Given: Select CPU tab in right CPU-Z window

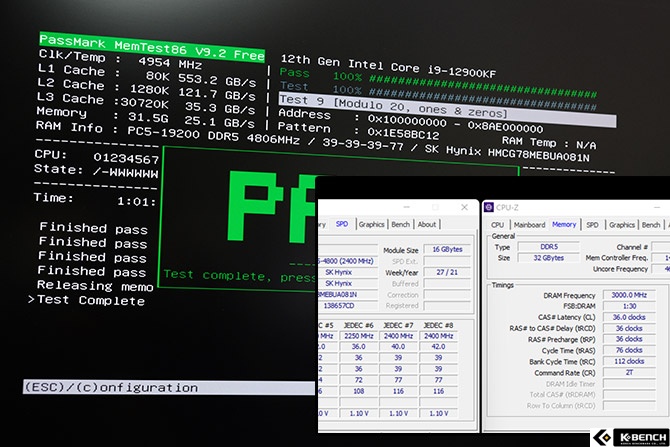Looking at the screenshot, I should point(497,225).
